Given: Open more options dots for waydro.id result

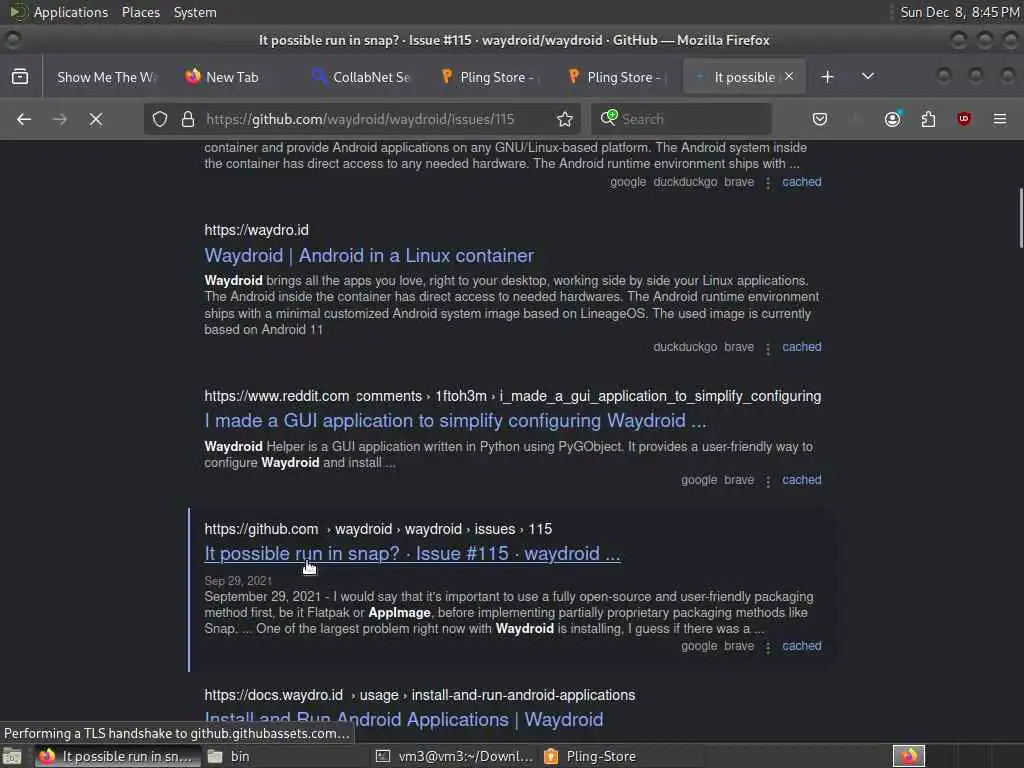Looking at the screenshot, I should point(767,348).
